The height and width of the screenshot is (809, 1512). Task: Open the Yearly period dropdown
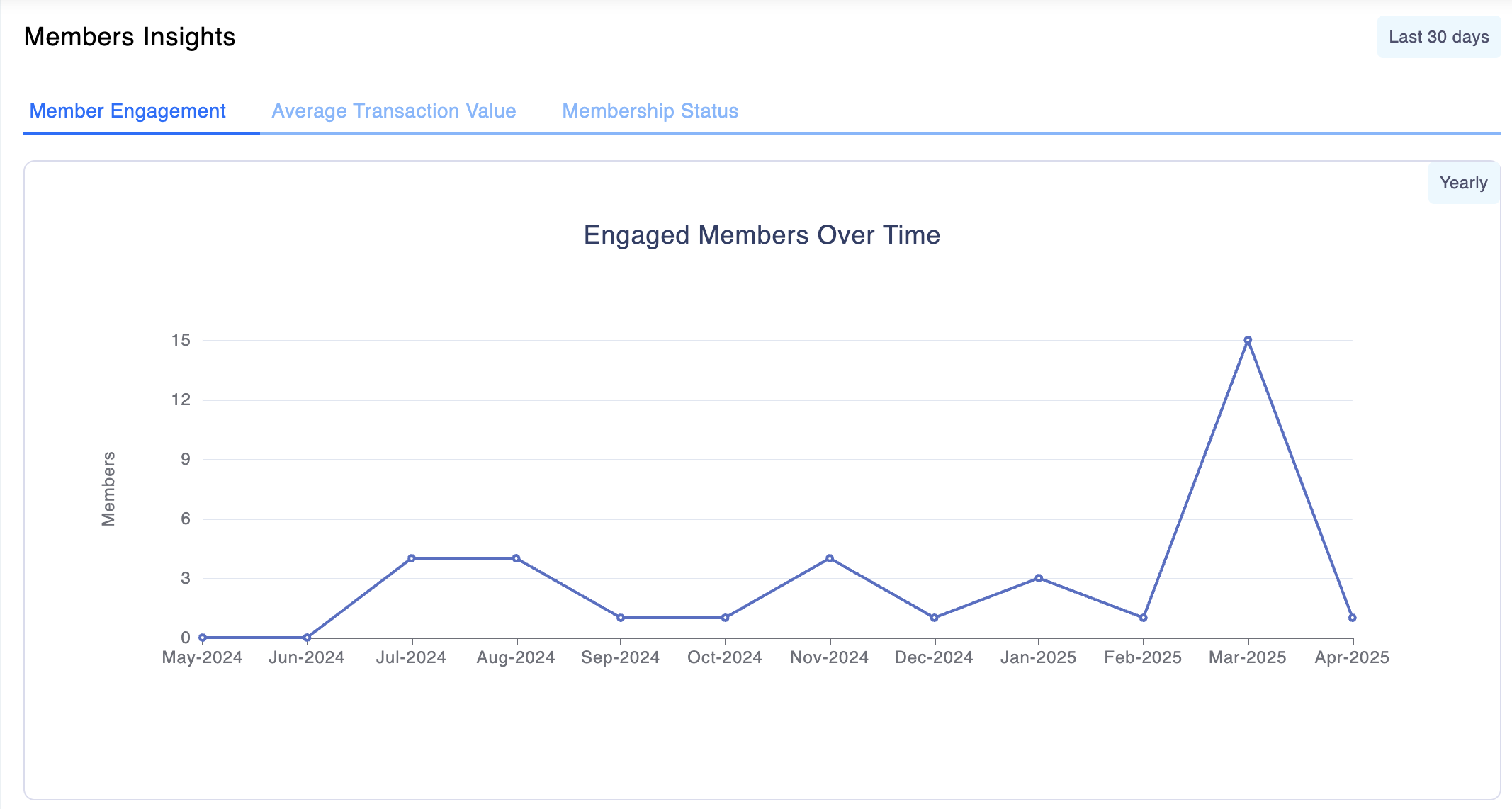coord(1462,183)
